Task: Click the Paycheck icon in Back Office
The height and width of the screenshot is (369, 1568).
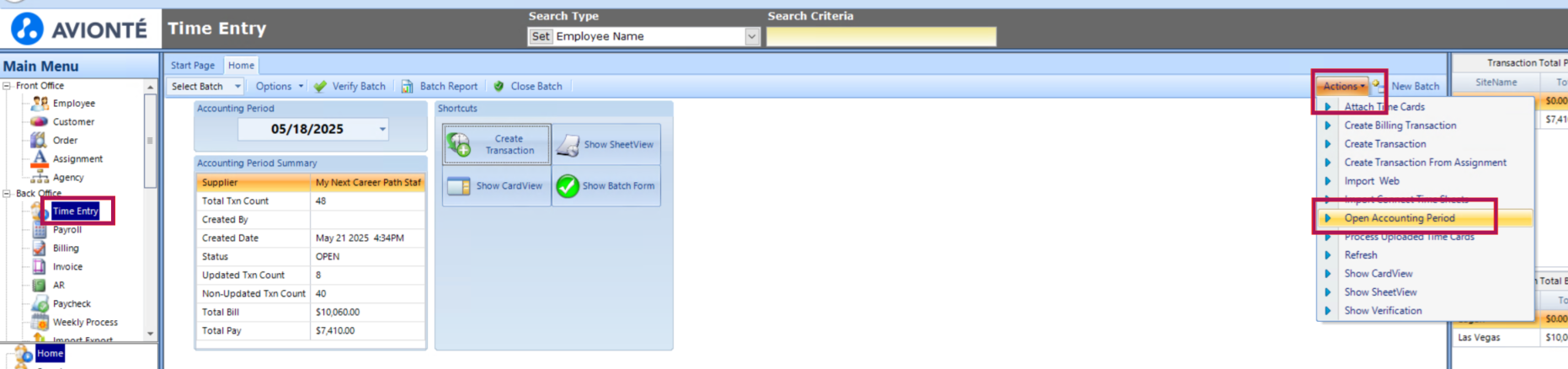Action: tap(40, 303)
